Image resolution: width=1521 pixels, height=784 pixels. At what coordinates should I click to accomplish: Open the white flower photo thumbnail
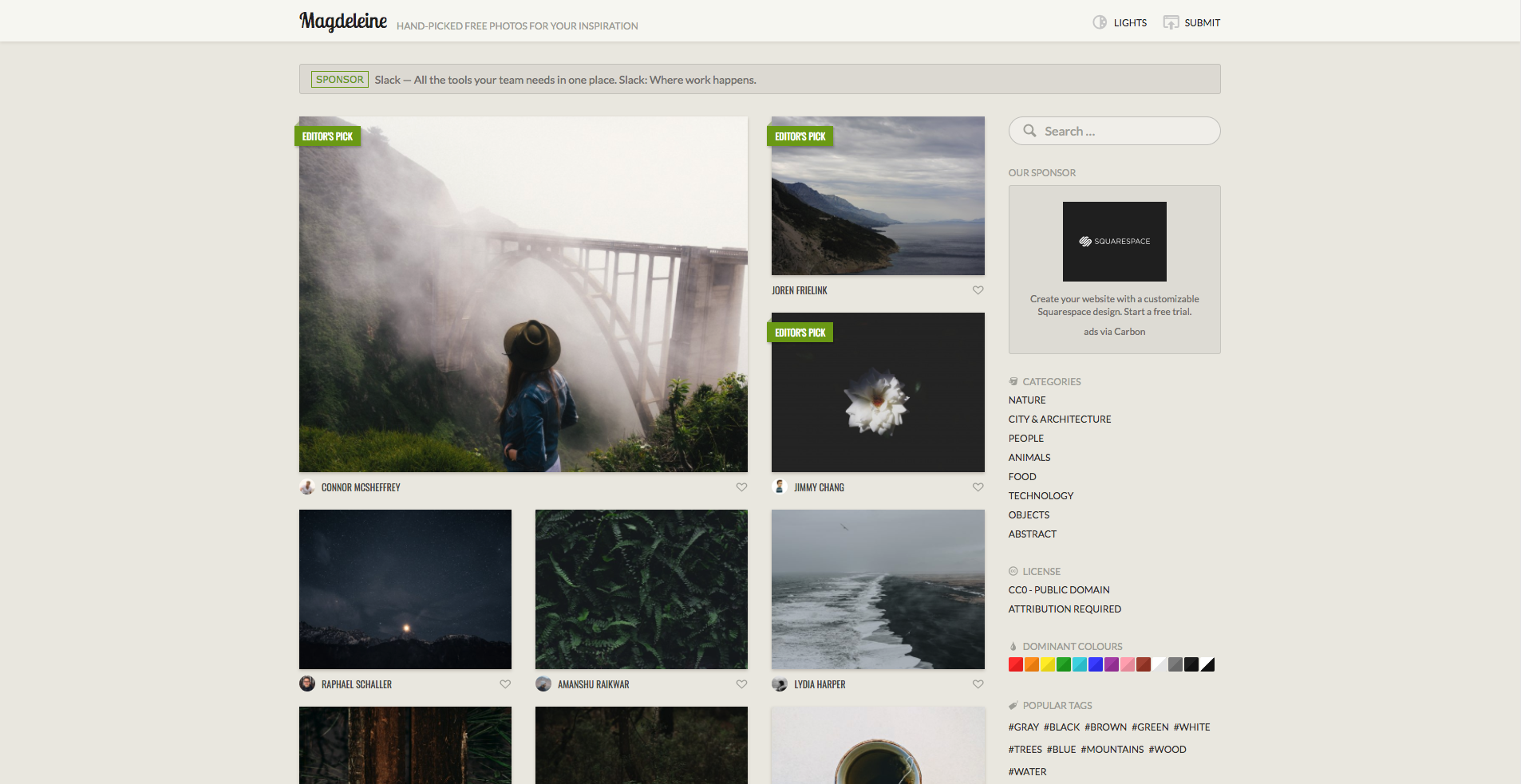[x=878, y=392]
